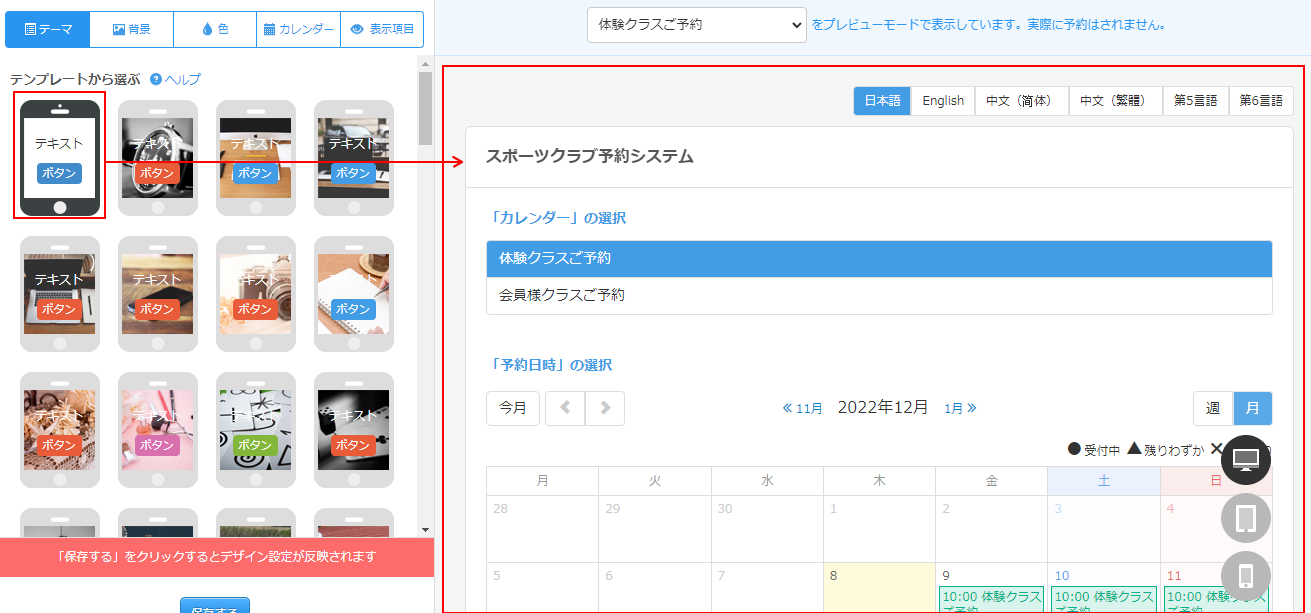Open the カレンダー settings tab
1311x613 pixels.
[x=298, y=30]
